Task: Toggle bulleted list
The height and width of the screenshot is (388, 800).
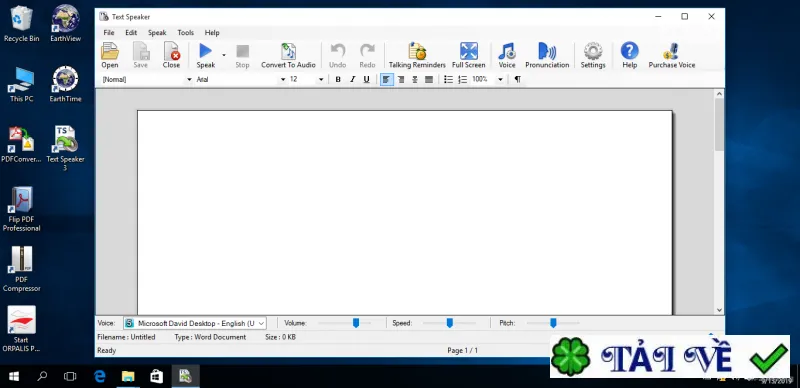Action: (x=448, y=80)
